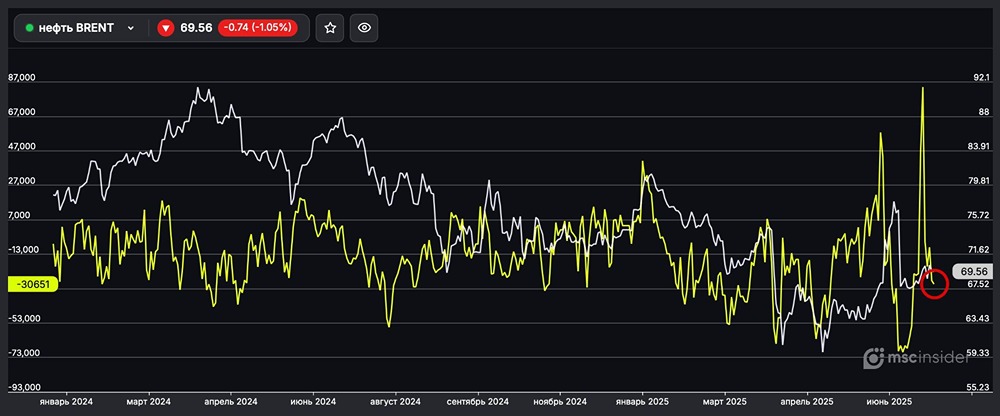Click the red down-triangle price direction icon
The width and height of the screenshot is (1000, 416).
coord(166,28)
